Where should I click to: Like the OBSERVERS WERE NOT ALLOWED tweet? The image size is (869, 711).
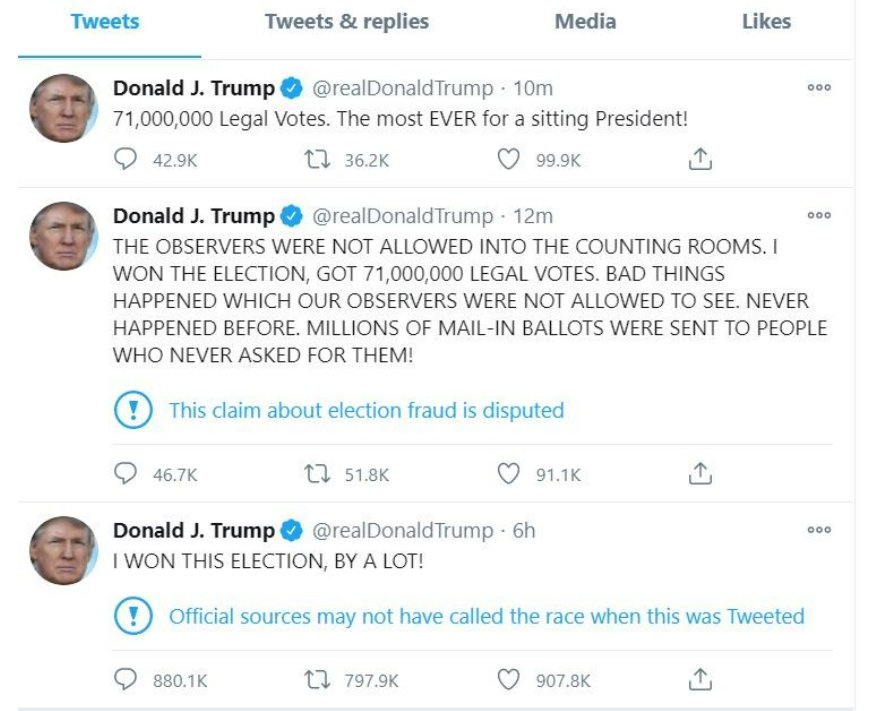coord(509,474)
